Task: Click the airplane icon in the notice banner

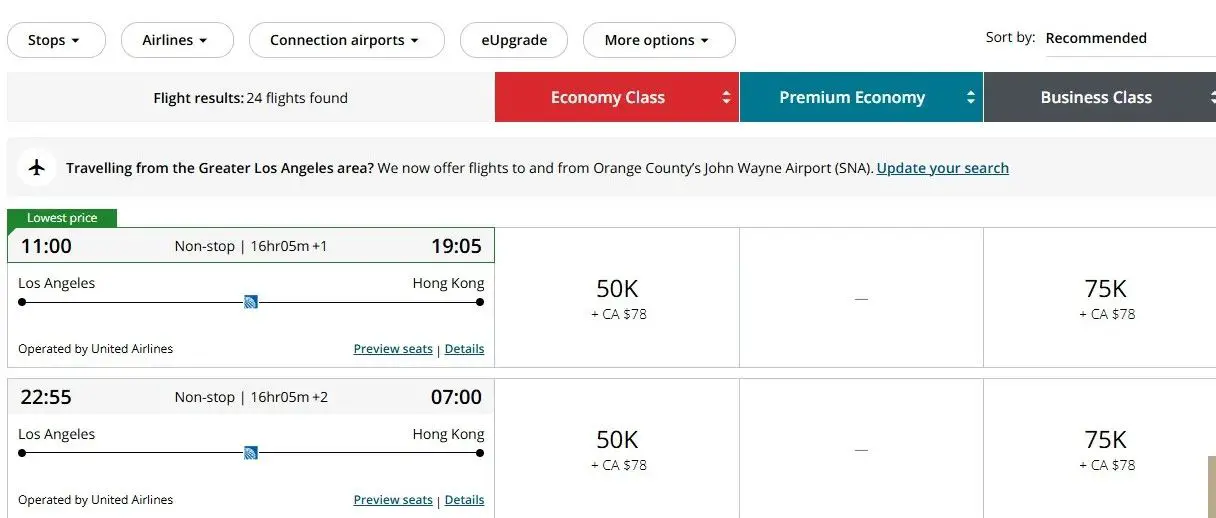Action: coord(38,167)
